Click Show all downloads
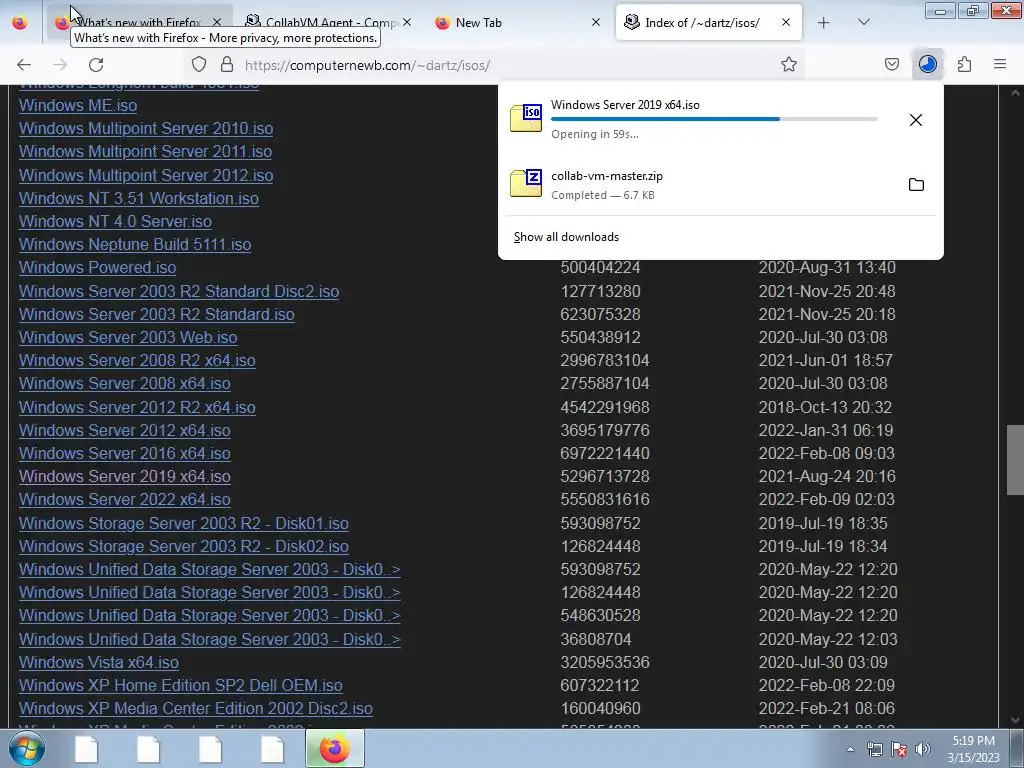 [566, 237]
